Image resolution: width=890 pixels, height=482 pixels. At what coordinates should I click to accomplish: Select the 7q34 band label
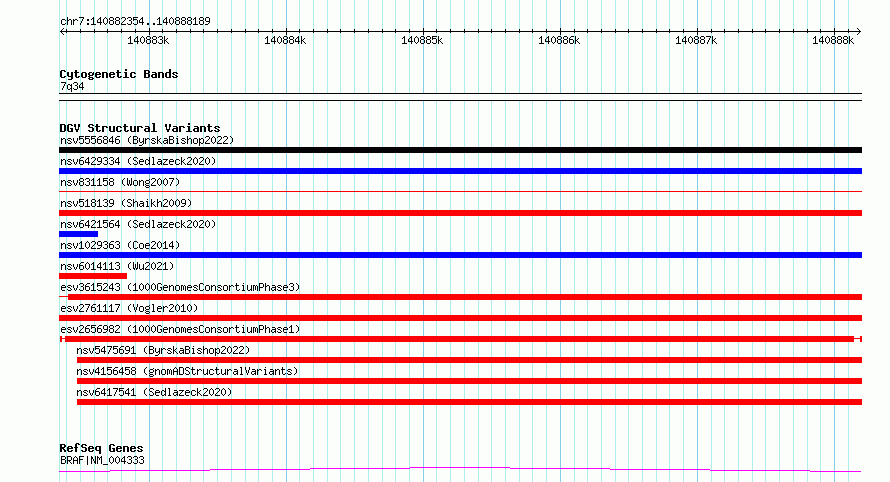[x=72, y=86]
